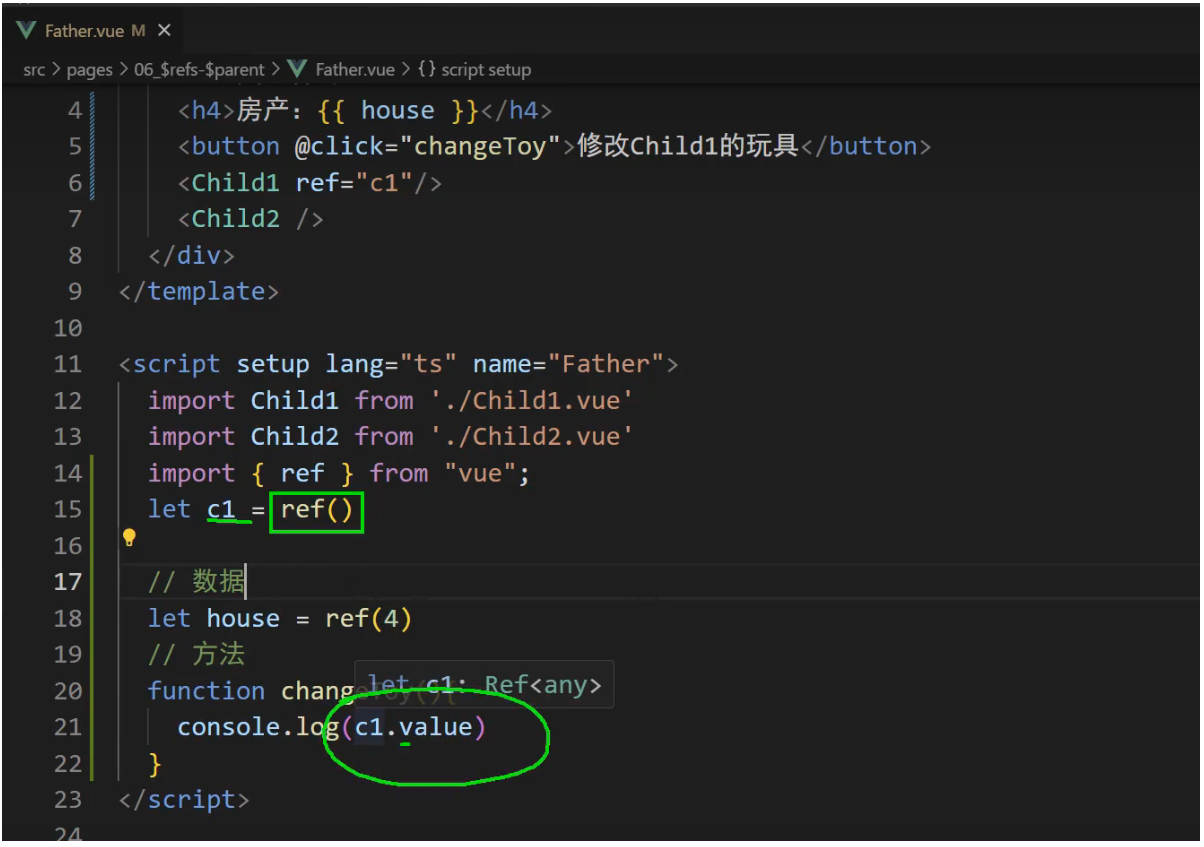Click line number 11 in the gutter
Image resolution: width=1204 pixels, height=847 pixels.
point(67,364)
